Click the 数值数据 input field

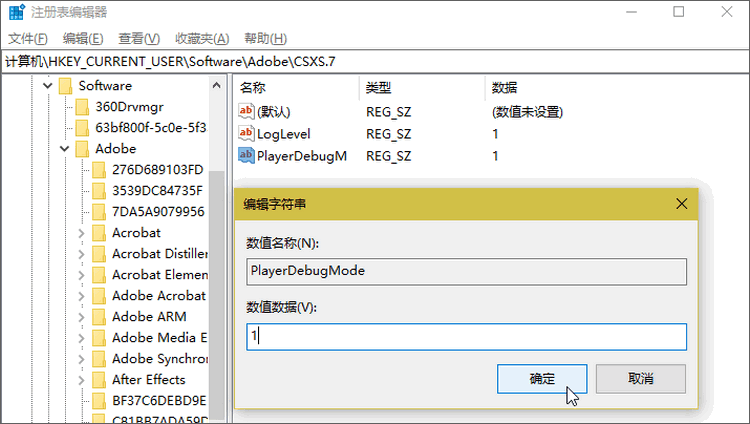(467, 337)
